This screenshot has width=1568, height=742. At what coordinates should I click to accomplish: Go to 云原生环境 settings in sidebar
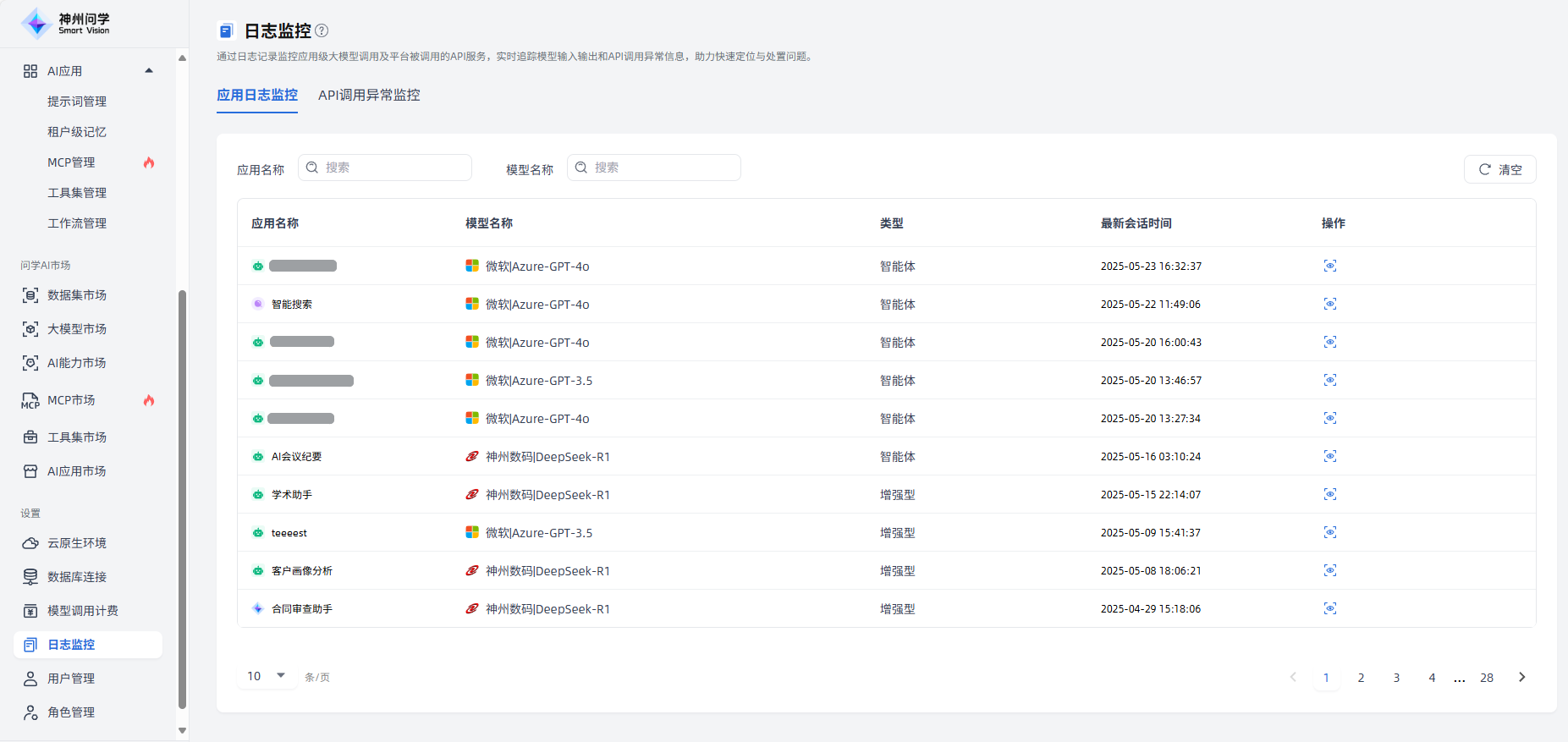76,543
